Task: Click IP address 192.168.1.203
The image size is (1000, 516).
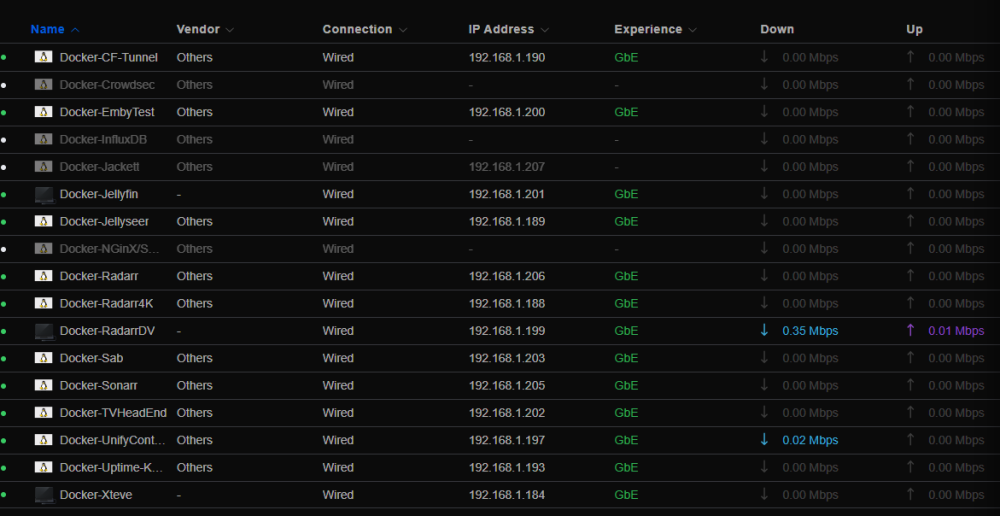Action: [x=506, y=358]
